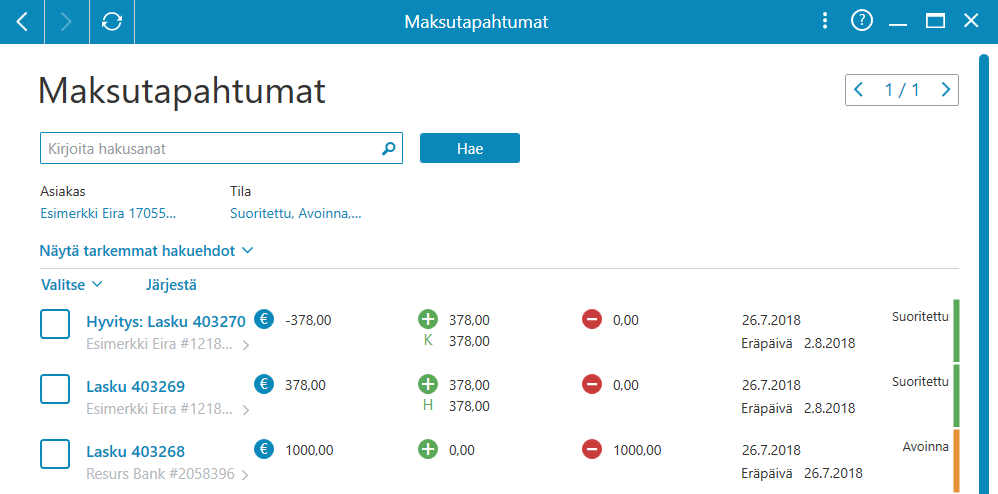This screenshot has width=998, height=494.
Task: Open Resurs Bank #2058396 details
Action: coord(167,474)
